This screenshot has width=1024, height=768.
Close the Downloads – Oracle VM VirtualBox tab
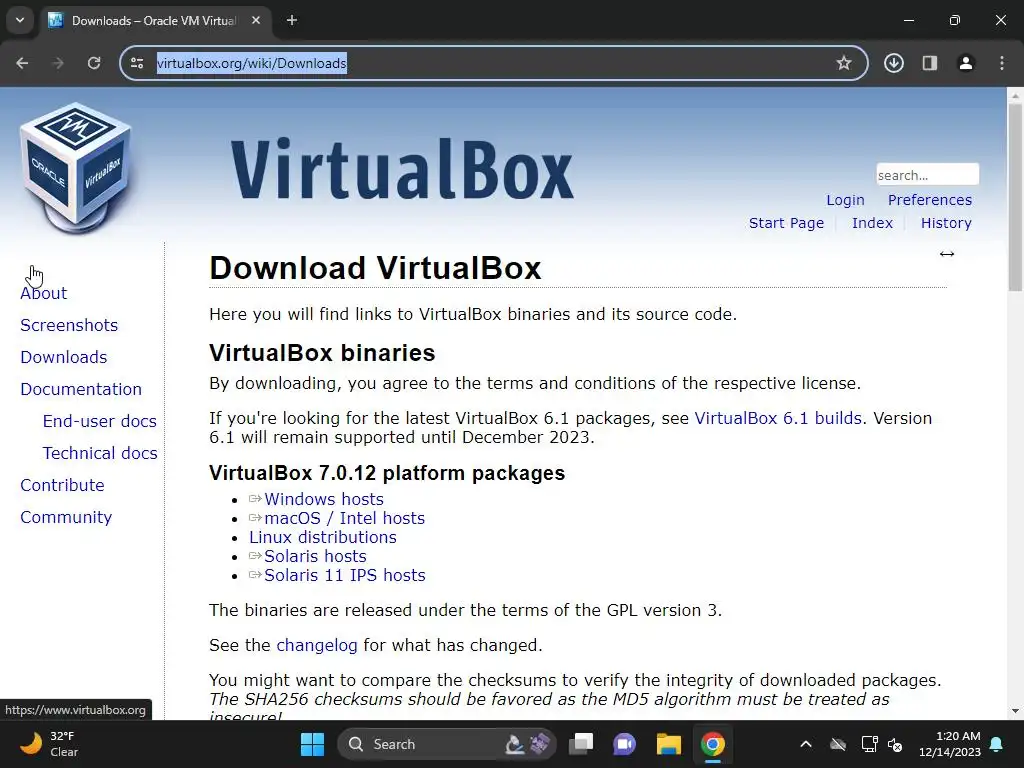point(256,20)
